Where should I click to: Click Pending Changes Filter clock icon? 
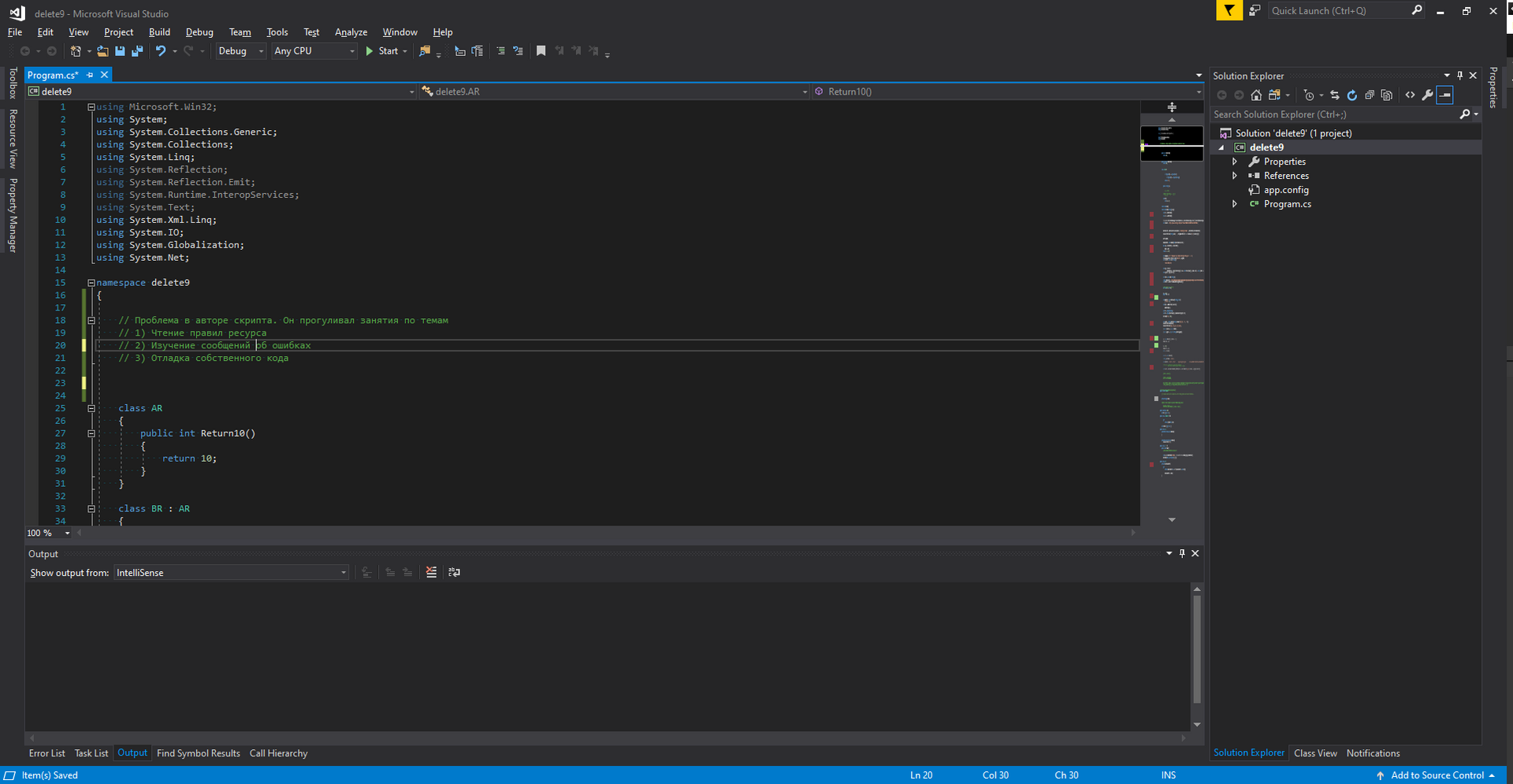pyautogui.click(x=1309, y=95)
